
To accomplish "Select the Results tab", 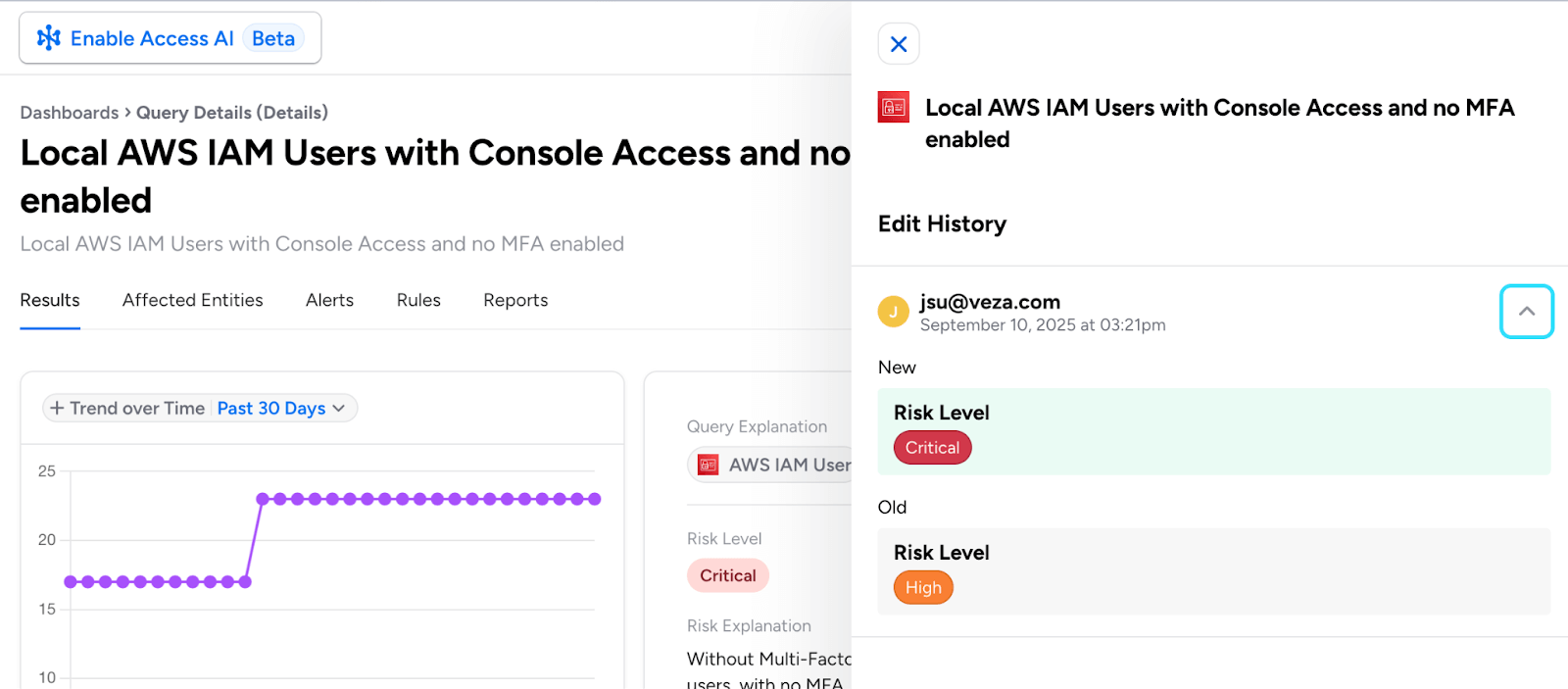I will pyautogui.click(x=50, y=300).
